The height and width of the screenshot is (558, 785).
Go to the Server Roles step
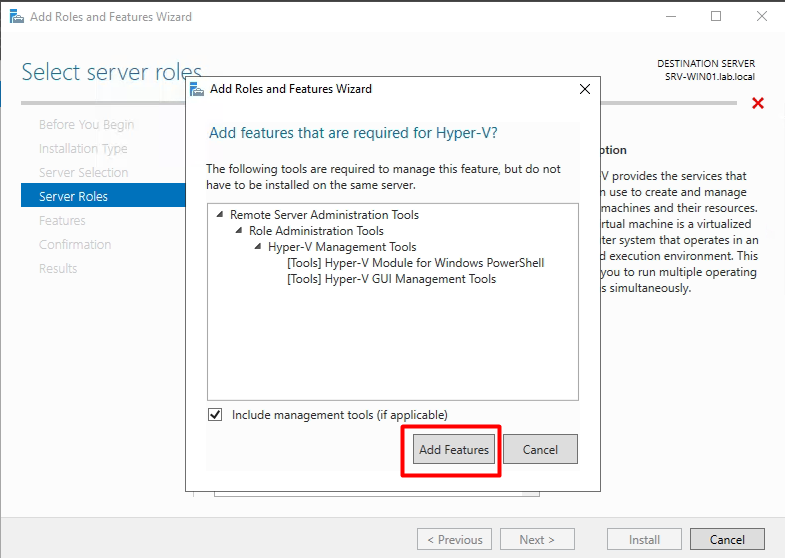point(73,196)
